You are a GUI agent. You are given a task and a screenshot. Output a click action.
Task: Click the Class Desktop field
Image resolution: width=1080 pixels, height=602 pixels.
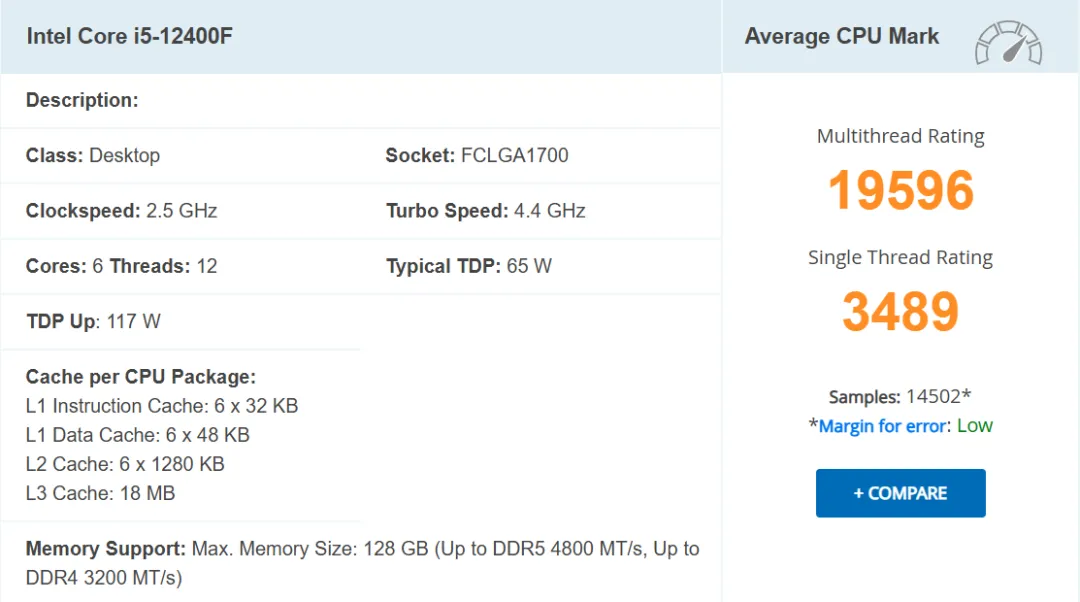click(x=93, y=156)
